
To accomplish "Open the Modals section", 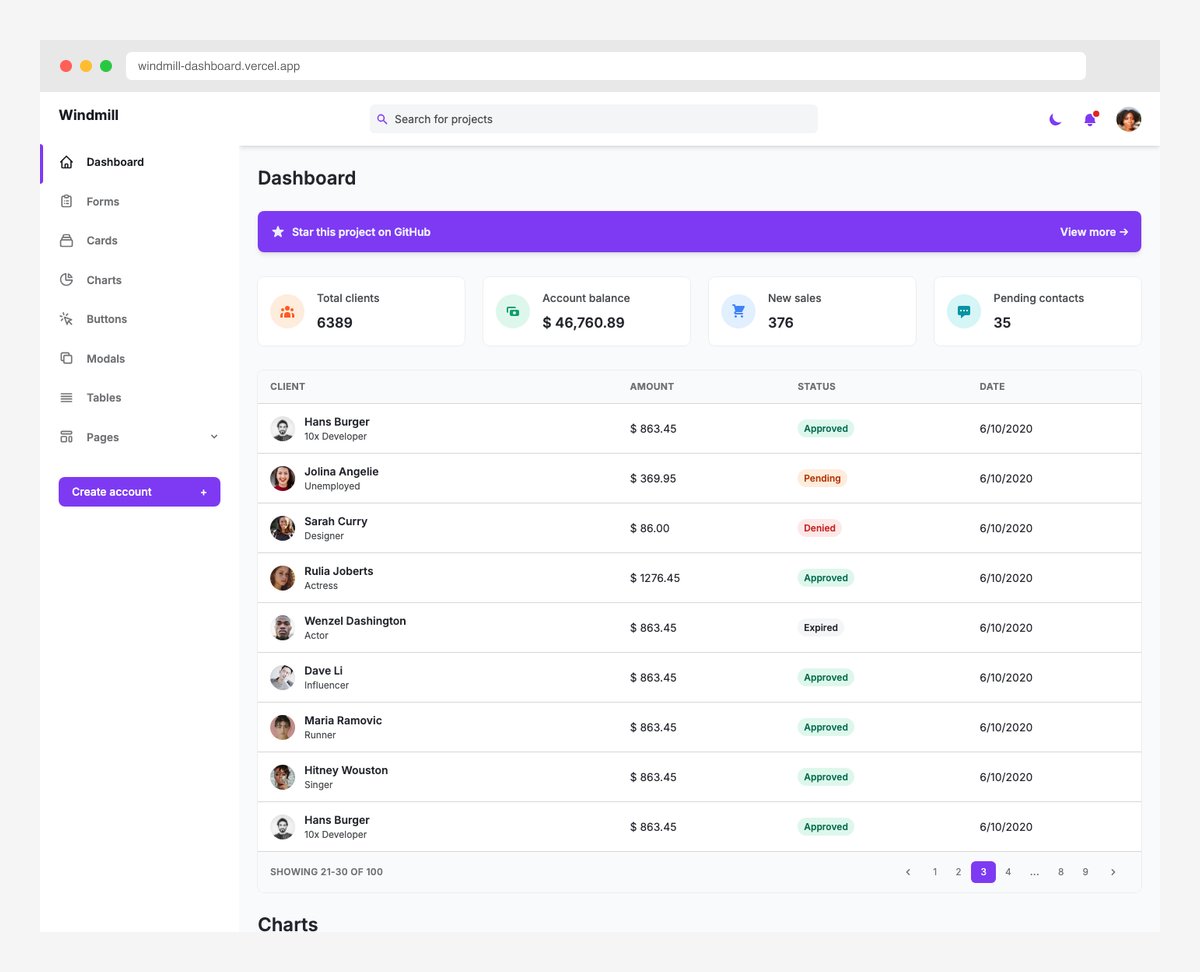I will [x=104, y=358].
